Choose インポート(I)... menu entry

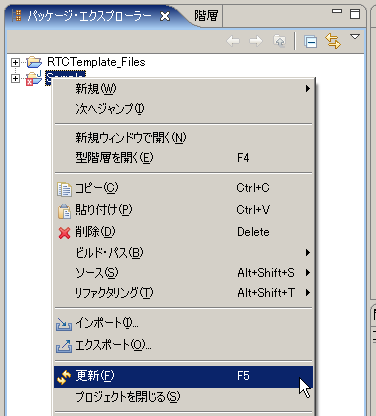(x=183, y=323)
